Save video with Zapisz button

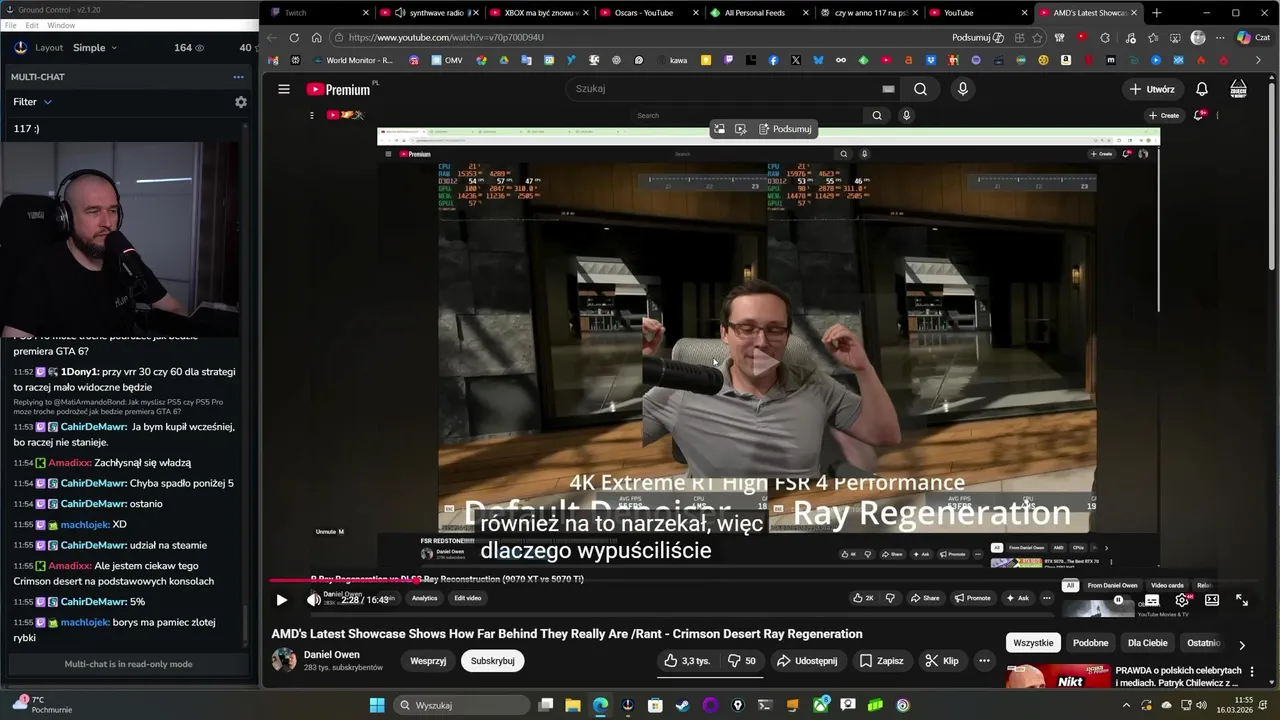tap(881, 661)
